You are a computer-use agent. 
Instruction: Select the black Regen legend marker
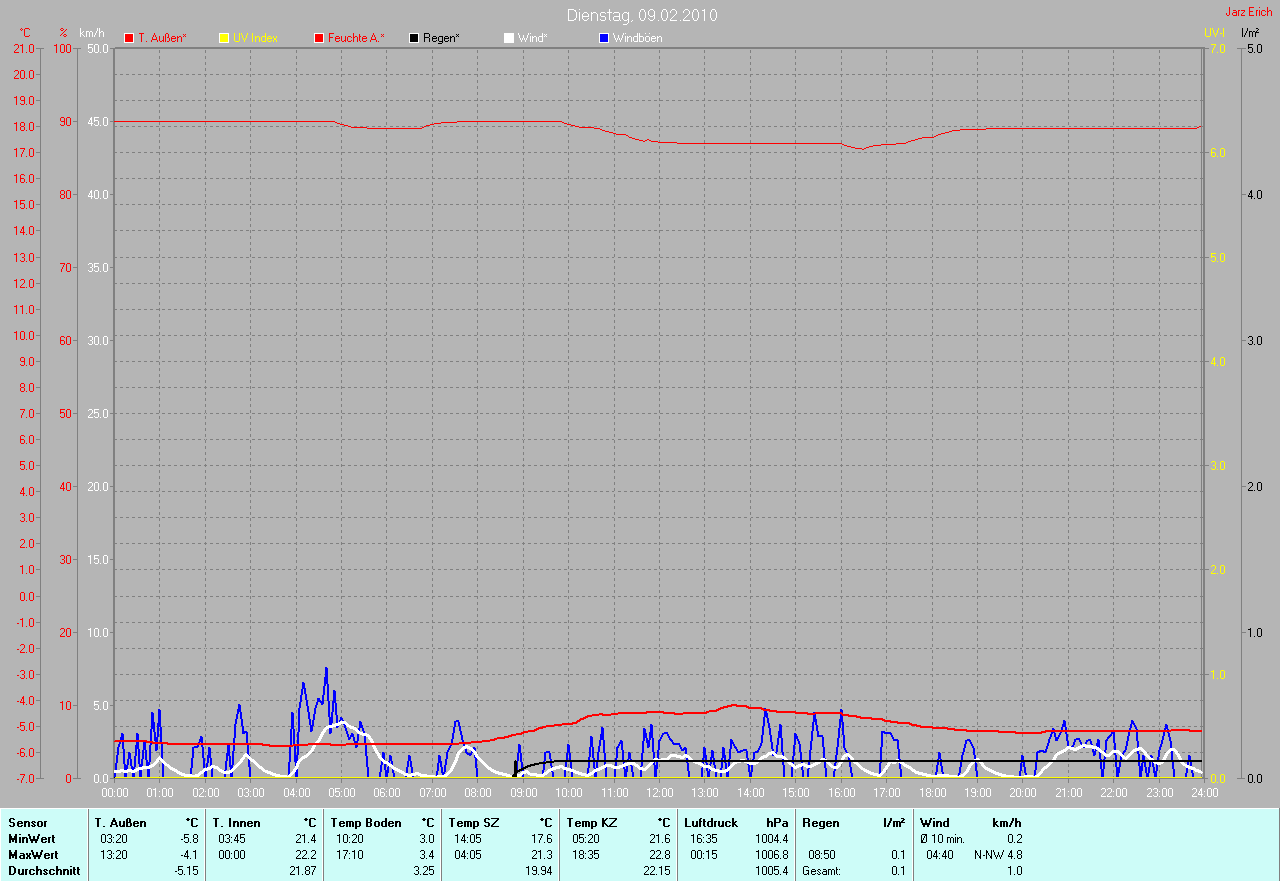coord(415,38)
